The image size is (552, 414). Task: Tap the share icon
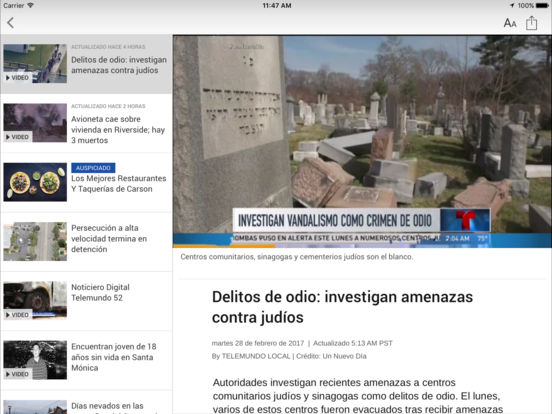[531, 23]
